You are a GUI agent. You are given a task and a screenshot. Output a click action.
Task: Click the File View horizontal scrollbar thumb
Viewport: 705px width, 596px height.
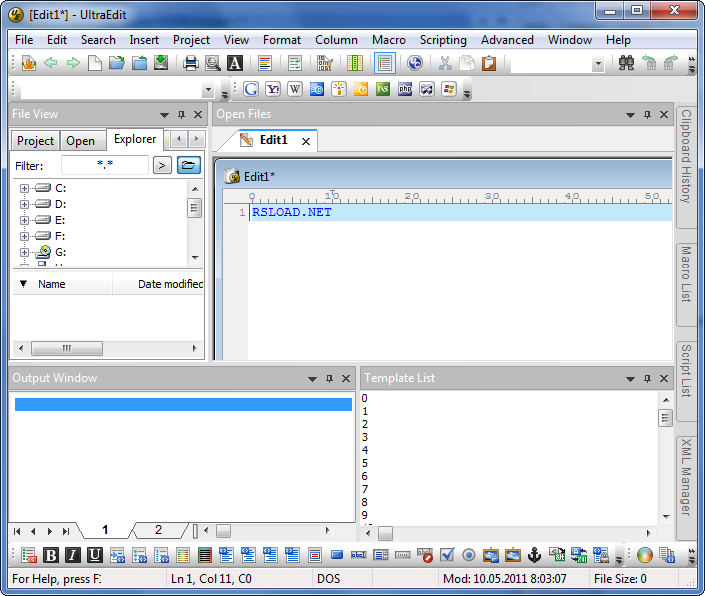[x=67, y=348]
